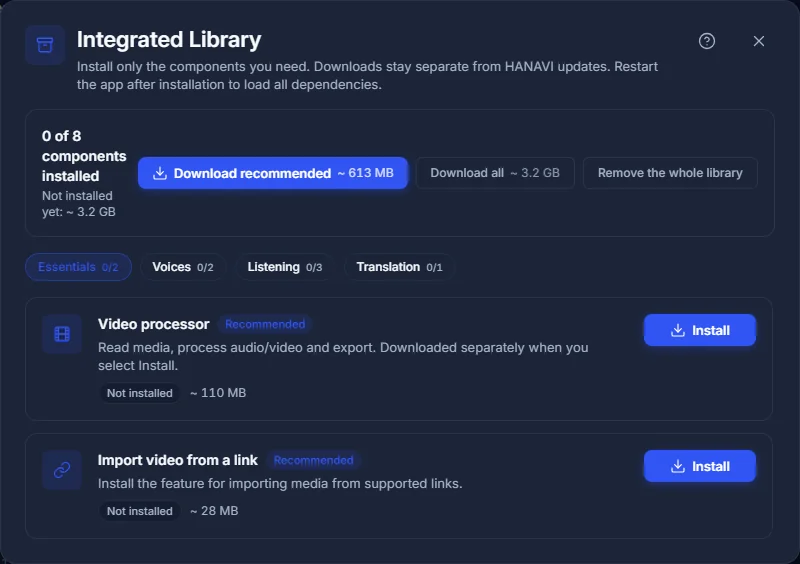
Task: Click the Video processor film icon
Action: (62, 334)
